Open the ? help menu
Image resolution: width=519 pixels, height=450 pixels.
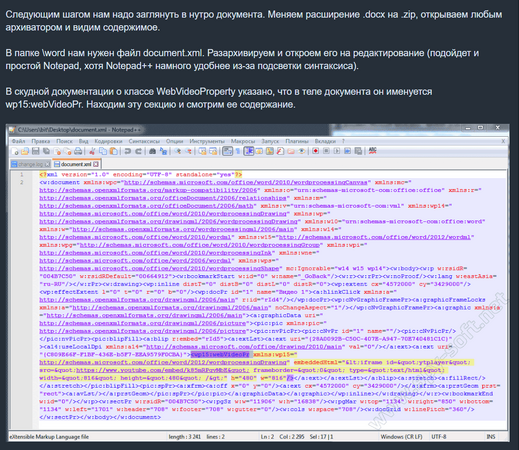tap(343, 141)
